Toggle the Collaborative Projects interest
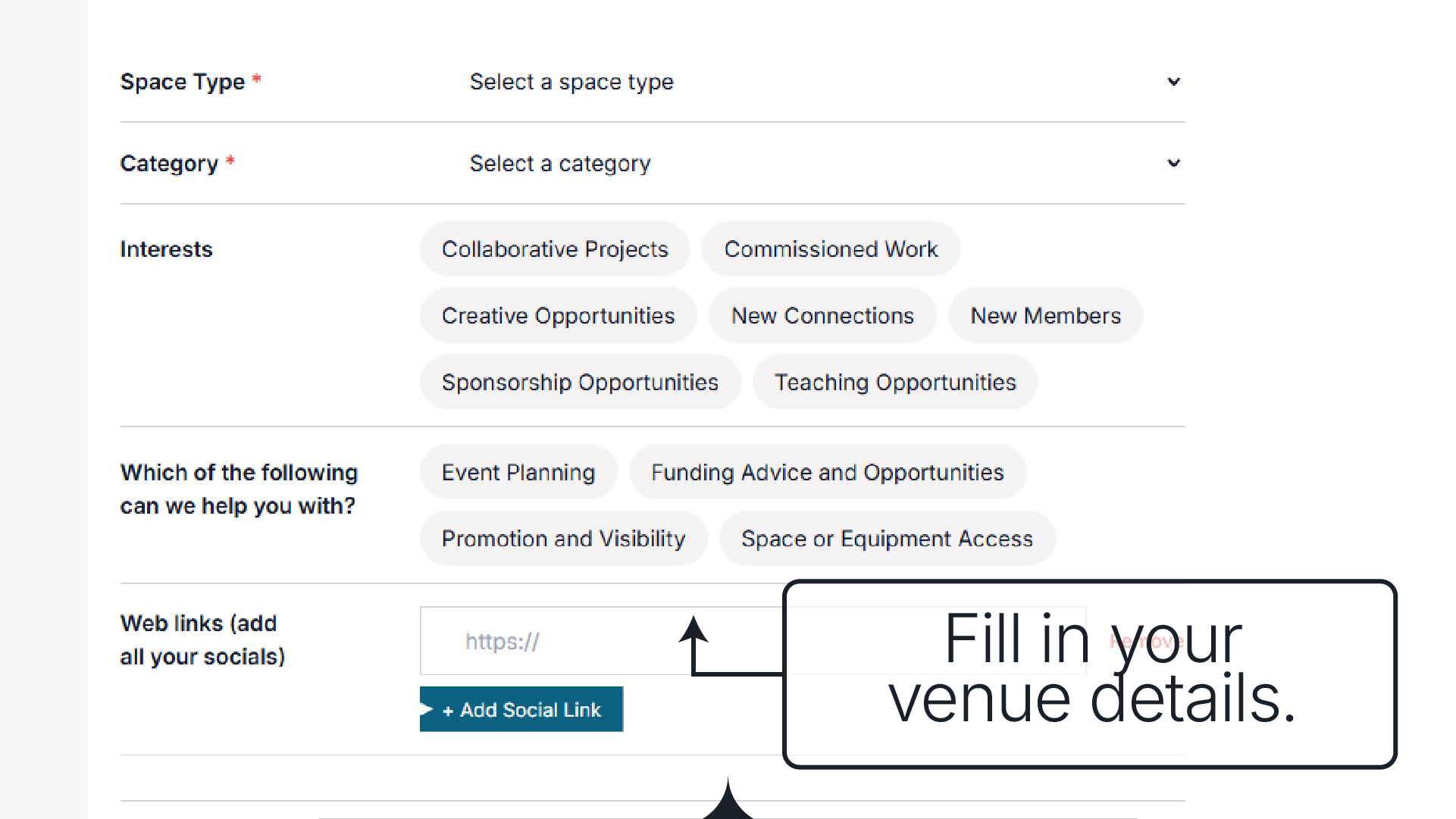1456x819 pixels. [x=555, y=249]
